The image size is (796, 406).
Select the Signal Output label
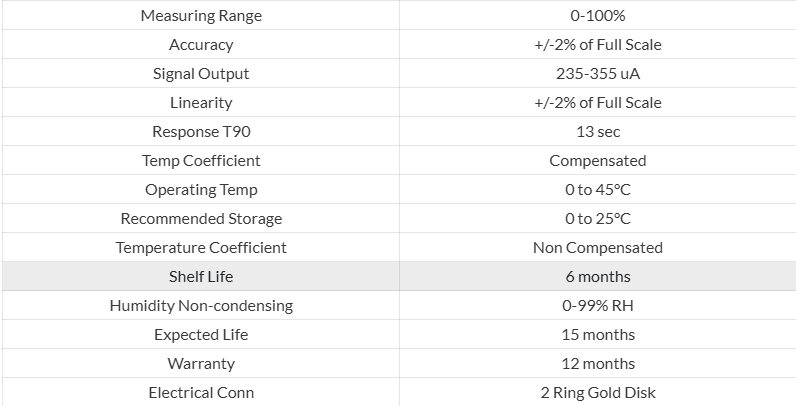(201, 74)
